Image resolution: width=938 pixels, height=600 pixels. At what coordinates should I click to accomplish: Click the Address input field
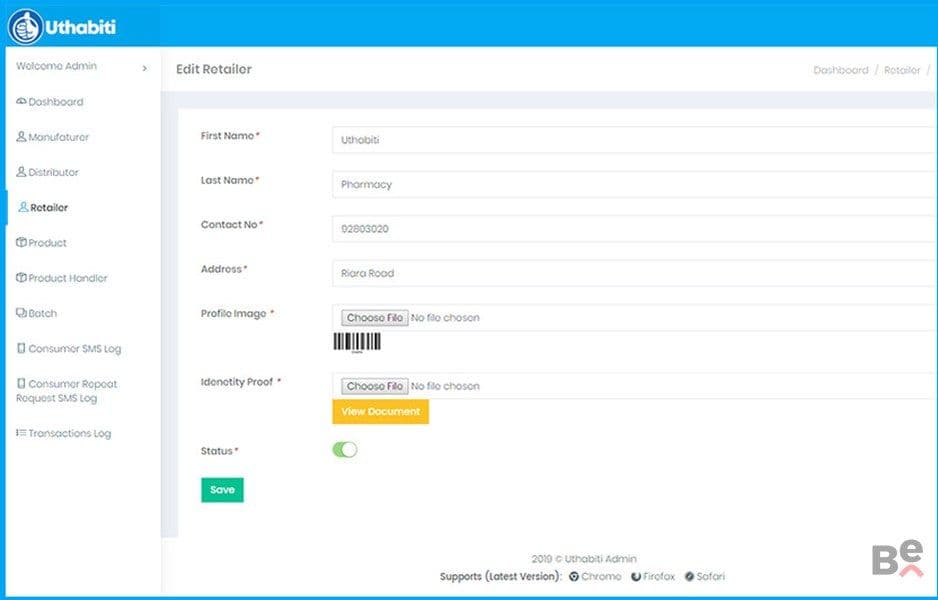pos(635,273)
